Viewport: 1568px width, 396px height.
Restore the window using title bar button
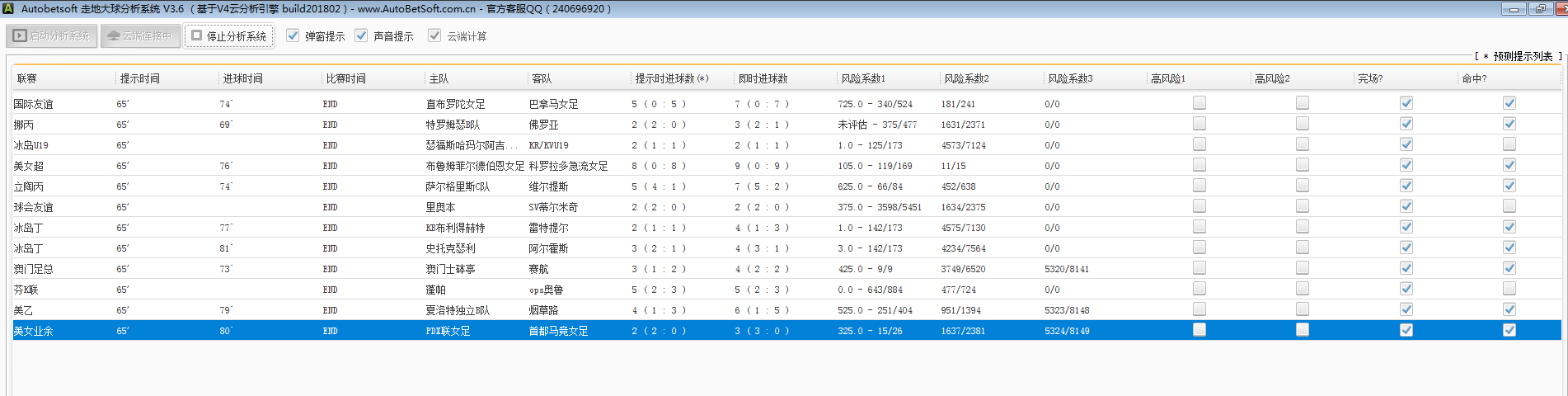pyautogui.click(x=1539, y=8)
